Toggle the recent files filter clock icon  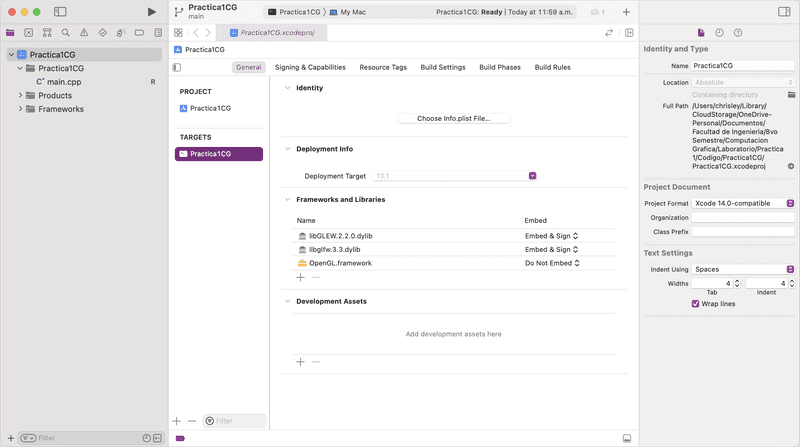tap(146, 438)
